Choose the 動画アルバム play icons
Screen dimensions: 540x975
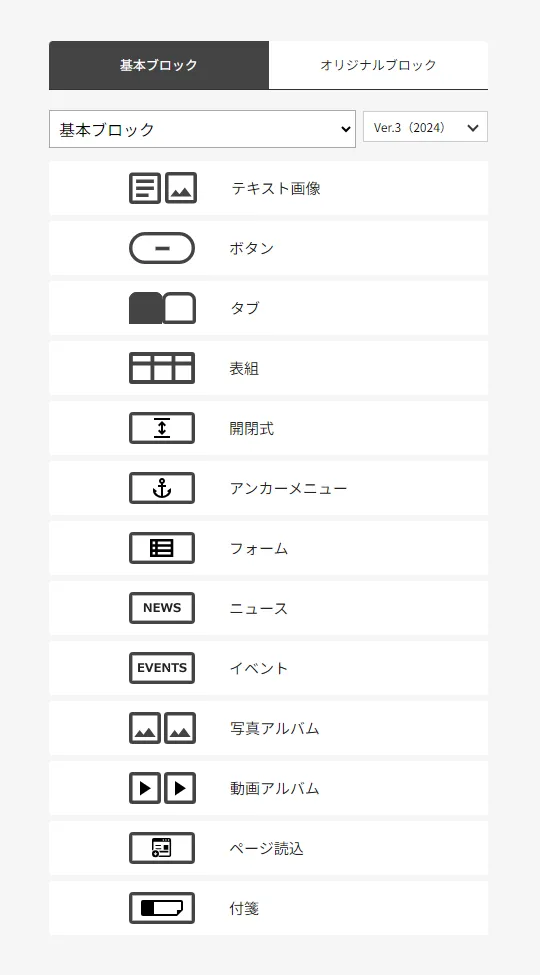tap(162, 788)
